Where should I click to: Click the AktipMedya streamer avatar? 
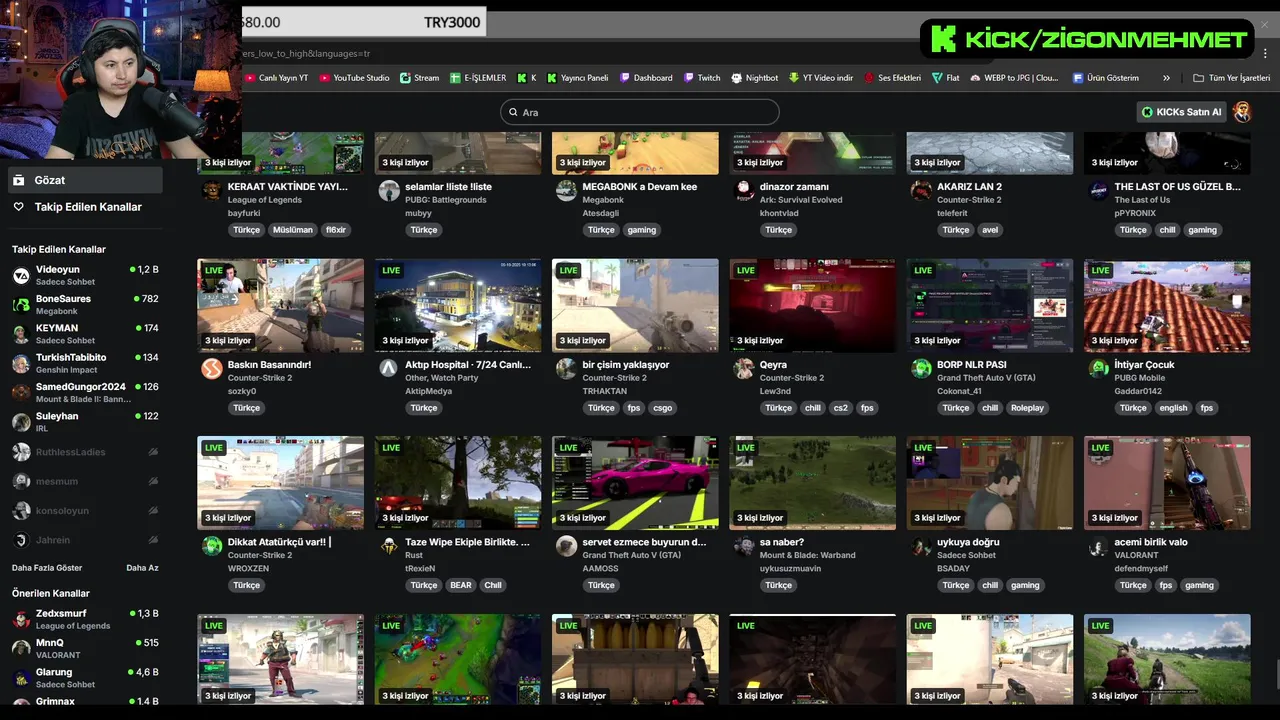click(x=389, y=369)
